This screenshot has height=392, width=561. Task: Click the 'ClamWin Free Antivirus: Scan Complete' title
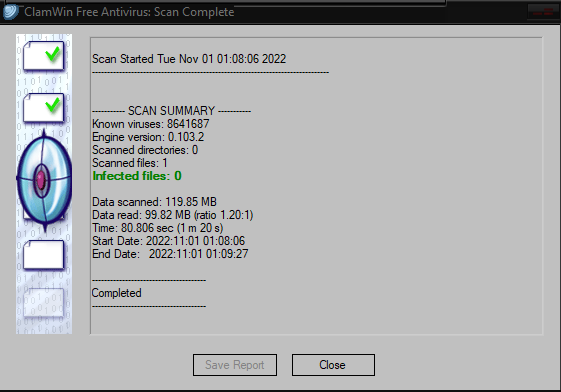tap(129, 12)
